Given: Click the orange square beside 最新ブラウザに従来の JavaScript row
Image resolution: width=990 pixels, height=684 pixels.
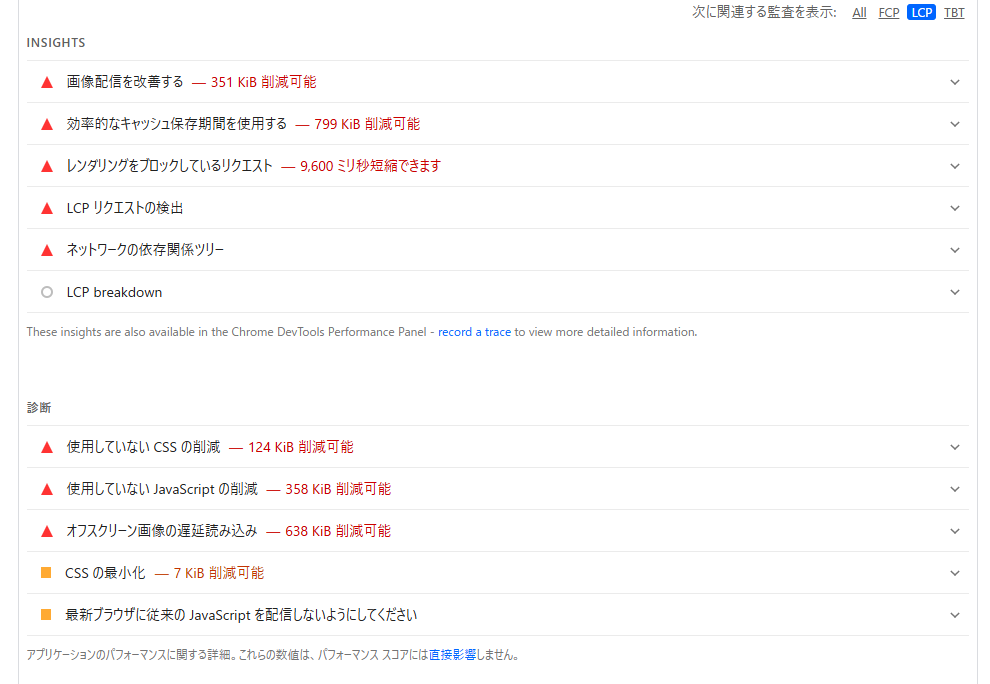Looking at the screenshot, I should click(47, 615).
